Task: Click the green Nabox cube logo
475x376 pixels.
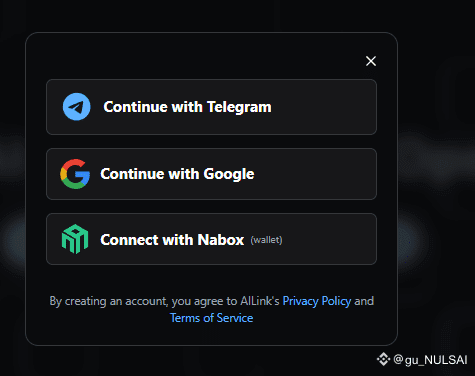Action: (75, 239)
